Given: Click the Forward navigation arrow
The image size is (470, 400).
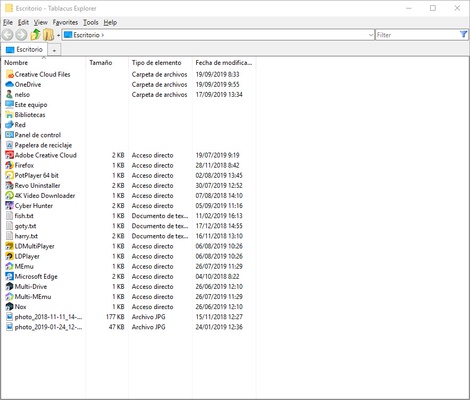Looking at the screenshot, I should [21, 35].
